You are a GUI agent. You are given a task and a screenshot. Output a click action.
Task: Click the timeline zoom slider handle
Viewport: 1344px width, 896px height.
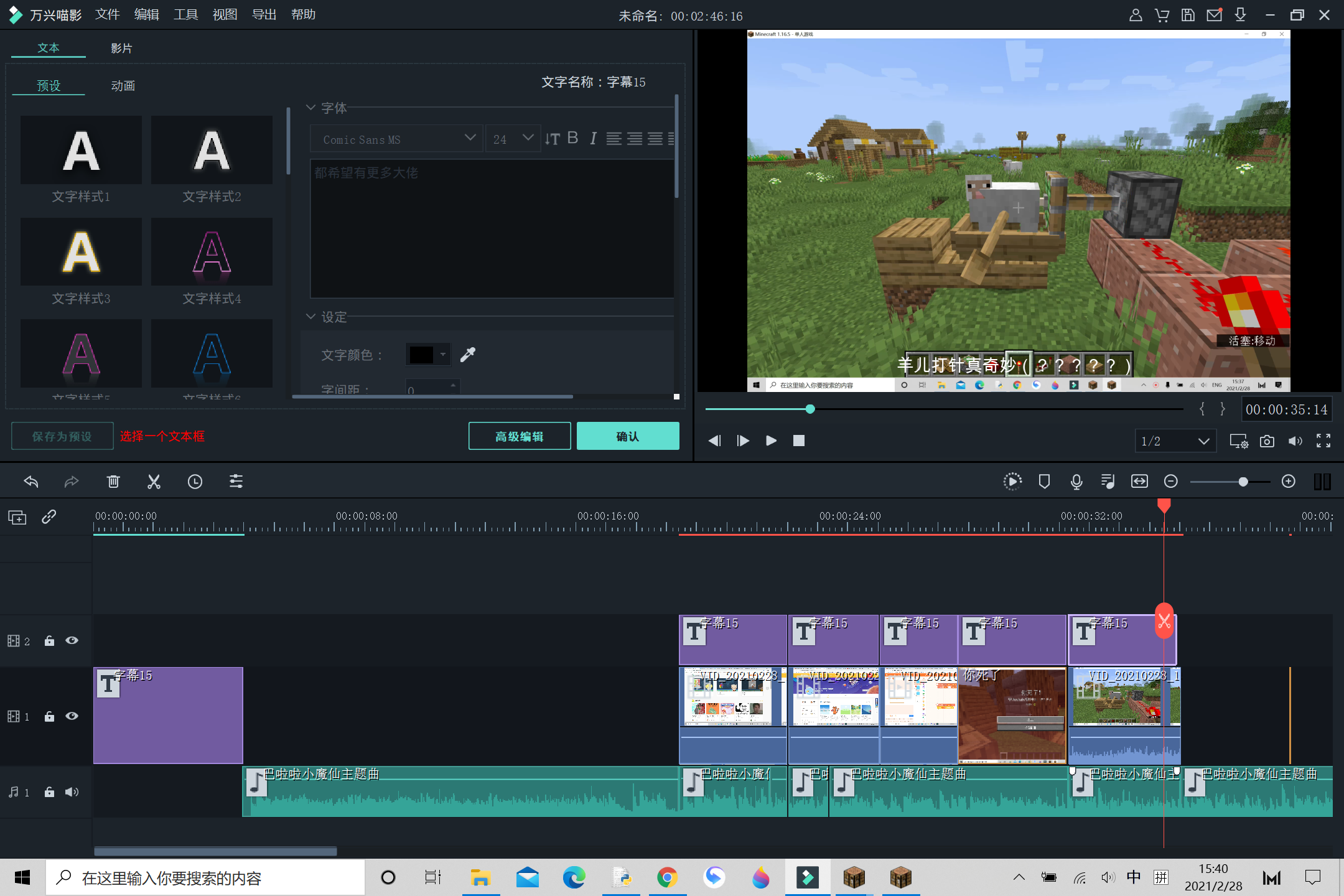[1243, 482]
